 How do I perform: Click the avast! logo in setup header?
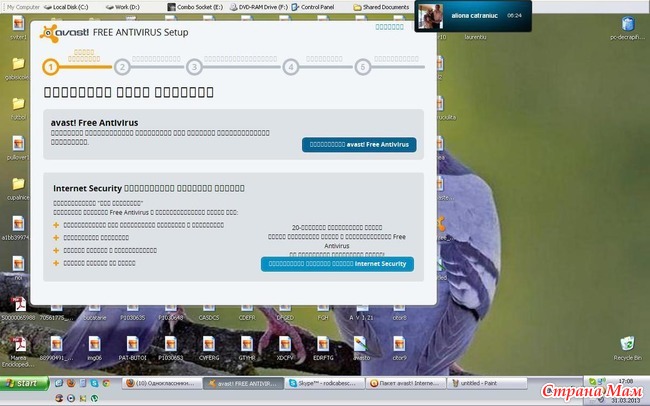64,32
